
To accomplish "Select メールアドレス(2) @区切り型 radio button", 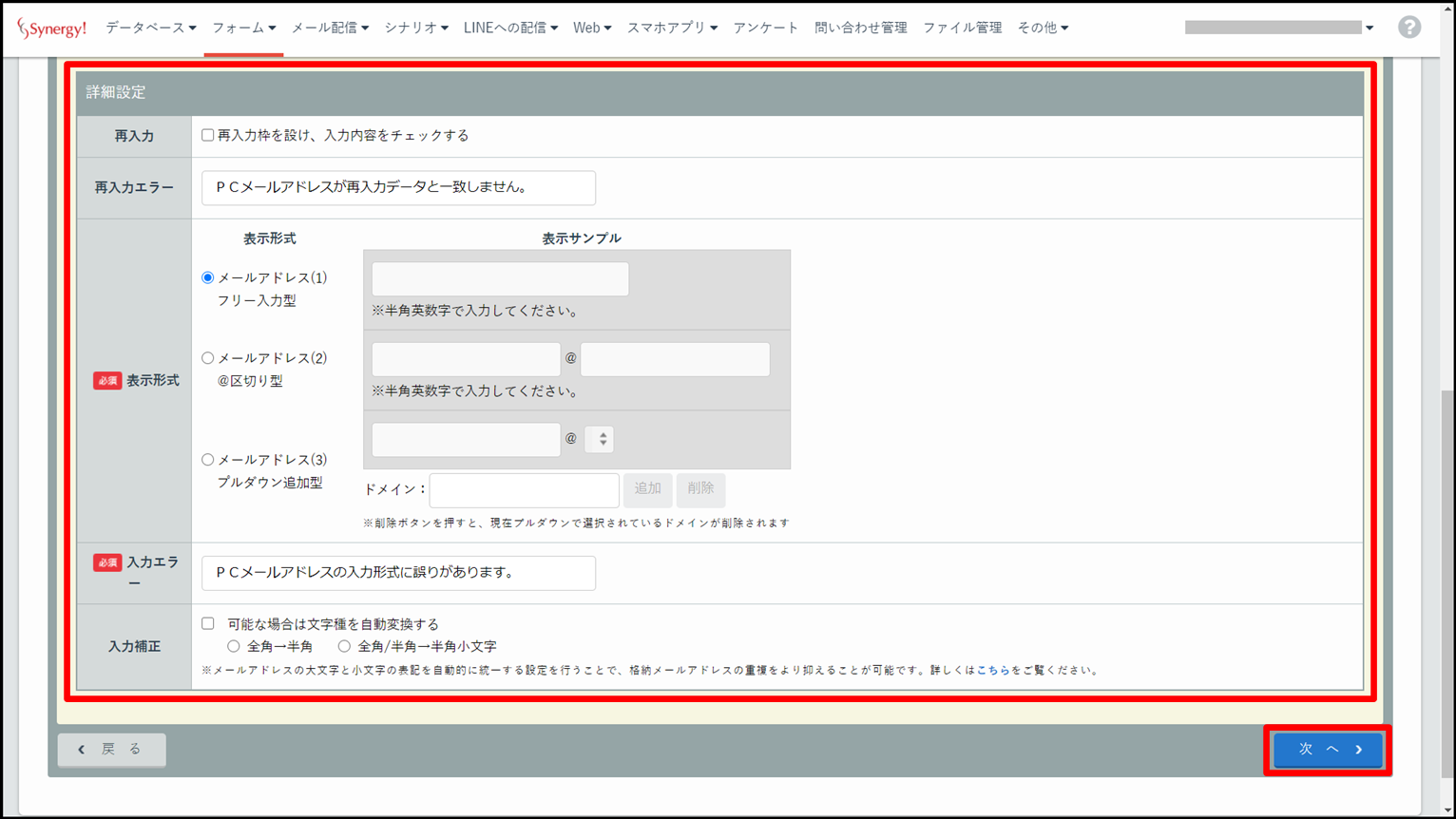I will pyautogui.click(x=207, y=358).
